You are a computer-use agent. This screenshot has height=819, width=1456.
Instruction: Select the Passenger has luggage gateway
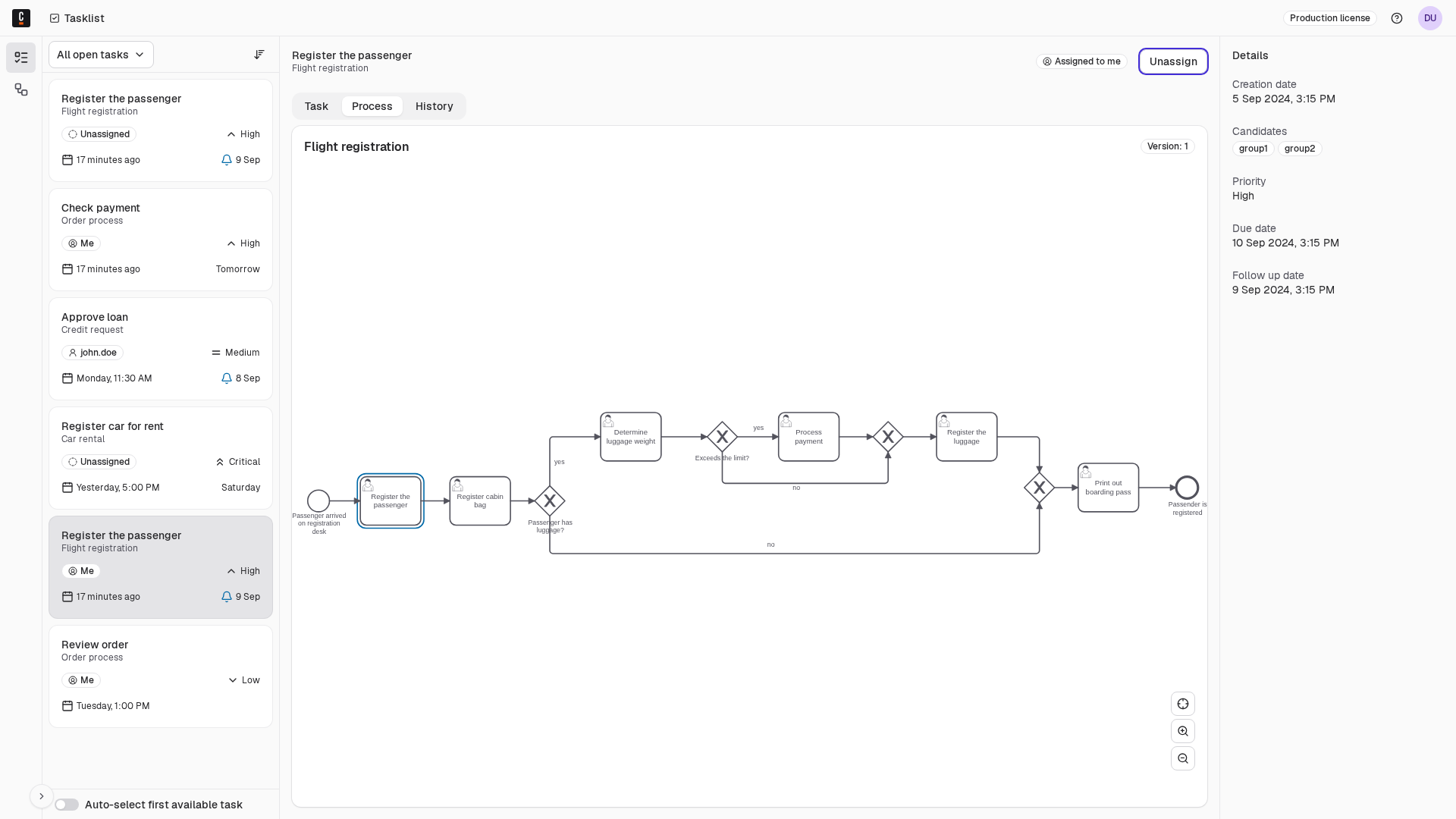coord(550,500)
